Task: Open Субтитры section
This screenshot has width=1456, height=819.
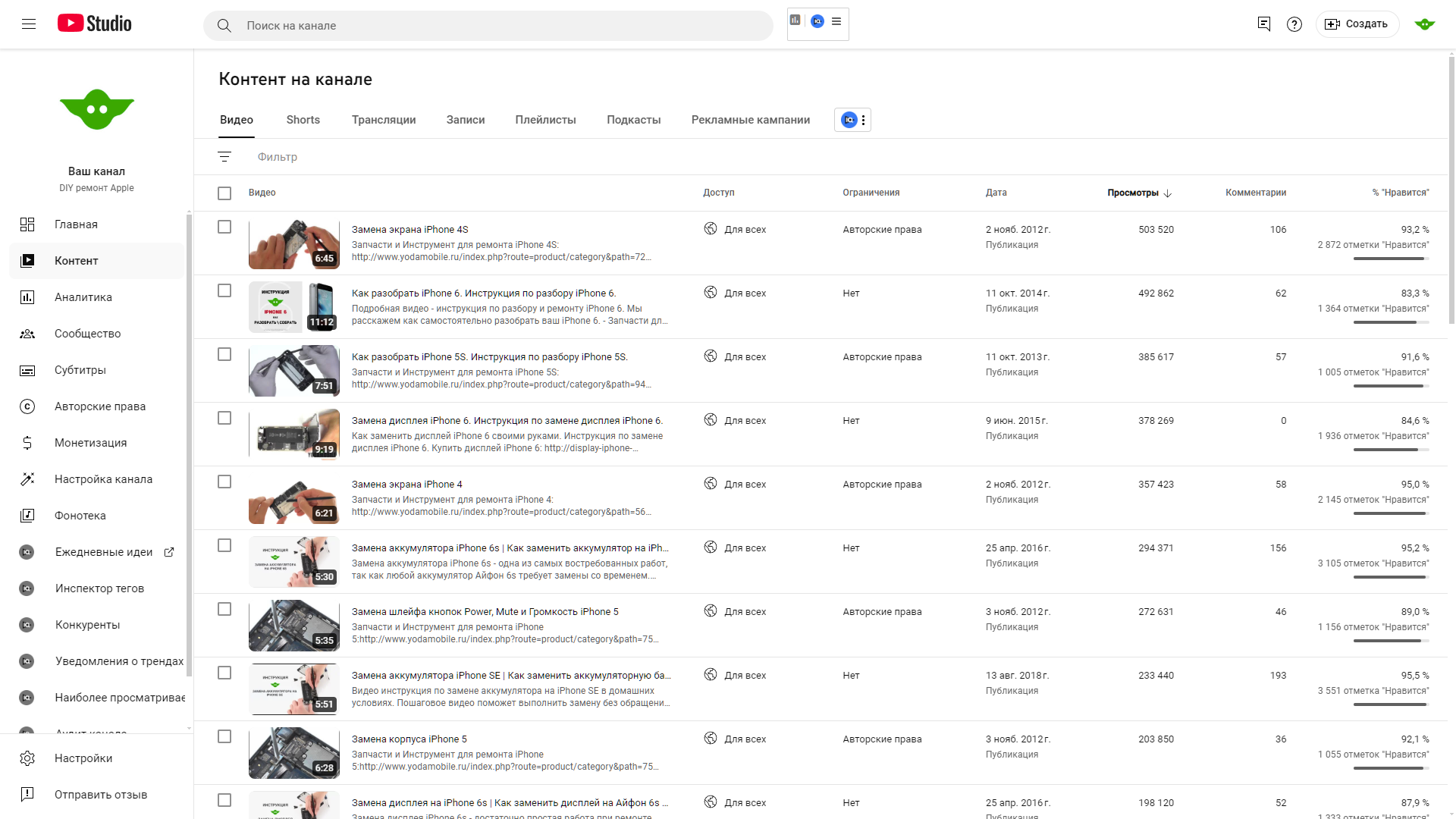Action: pyautogui.click(x=97, y=370)
